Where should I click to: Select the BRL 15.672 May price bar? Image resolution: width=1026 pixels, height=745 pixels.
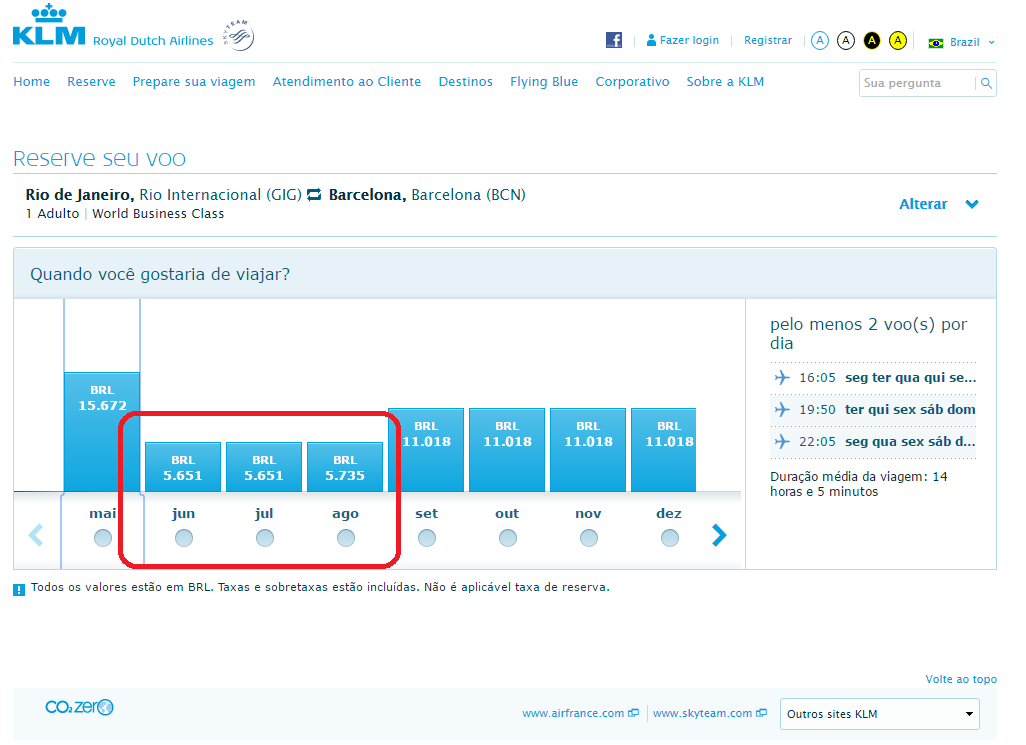[102, 432]
